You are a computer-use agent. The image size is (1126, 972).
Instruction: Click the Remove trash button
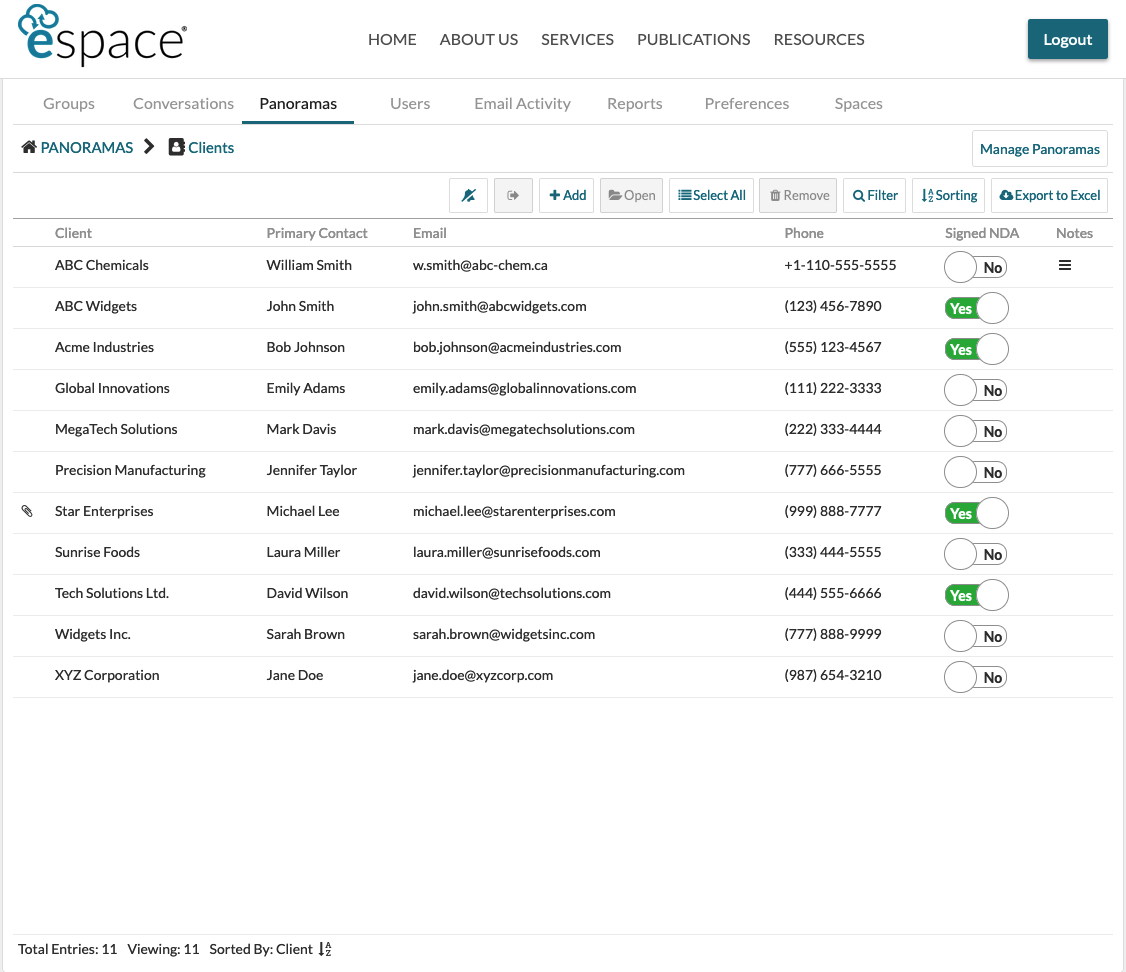click(798, 195)
